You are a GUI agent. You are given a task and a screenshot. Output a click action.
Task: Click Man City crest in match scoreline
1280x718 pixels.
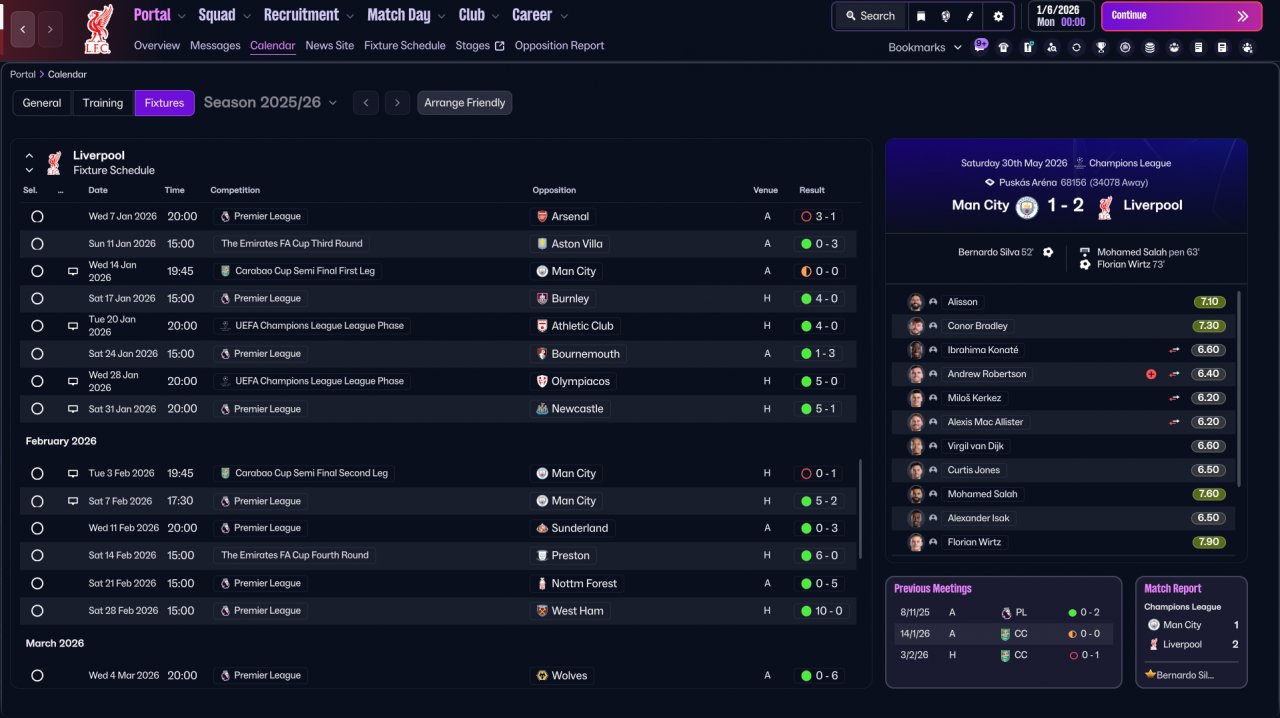(1027, 206)
